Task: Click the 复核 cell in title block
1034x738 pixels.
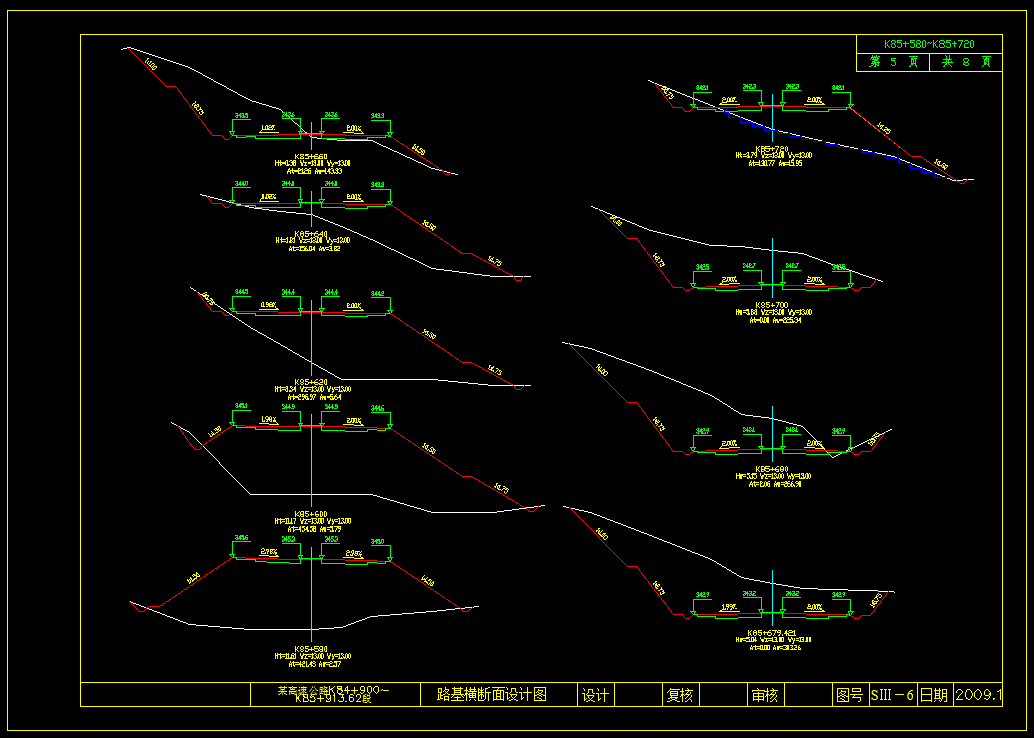Action: click(680, 695)
